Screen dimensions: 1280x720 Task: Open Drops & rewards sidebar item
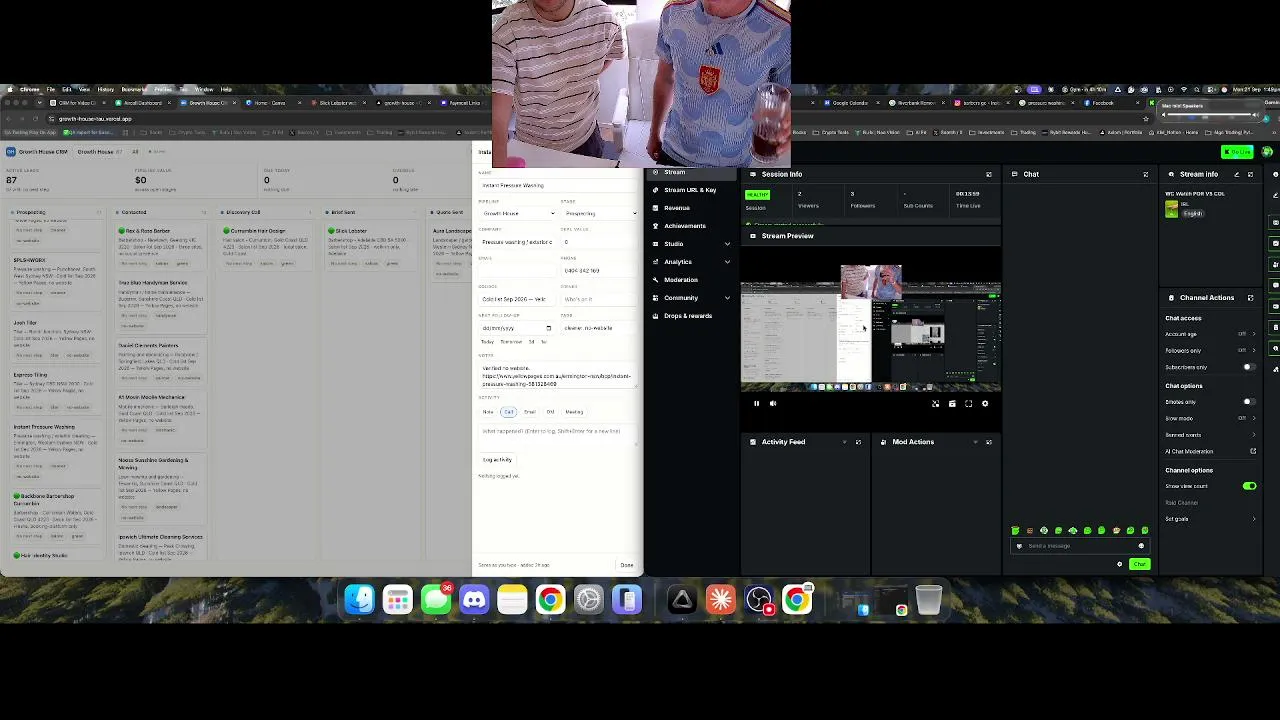click(x=688, y=316)
